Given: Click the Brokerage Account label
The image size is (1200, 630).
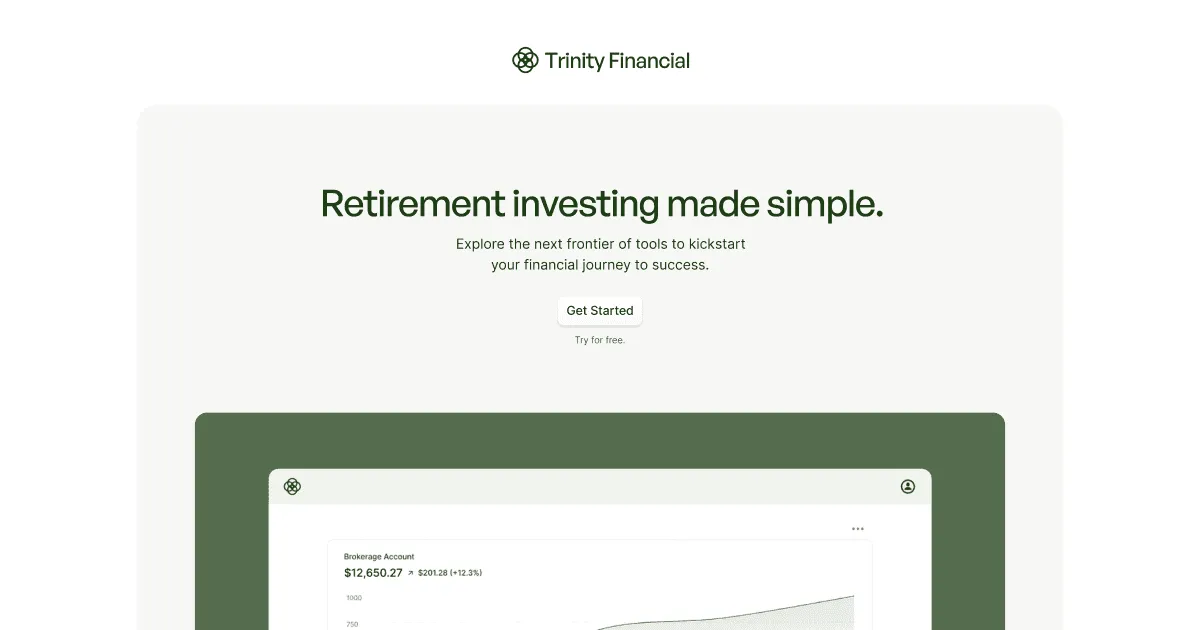Looking at the screenshot, I should coord(379,557).
